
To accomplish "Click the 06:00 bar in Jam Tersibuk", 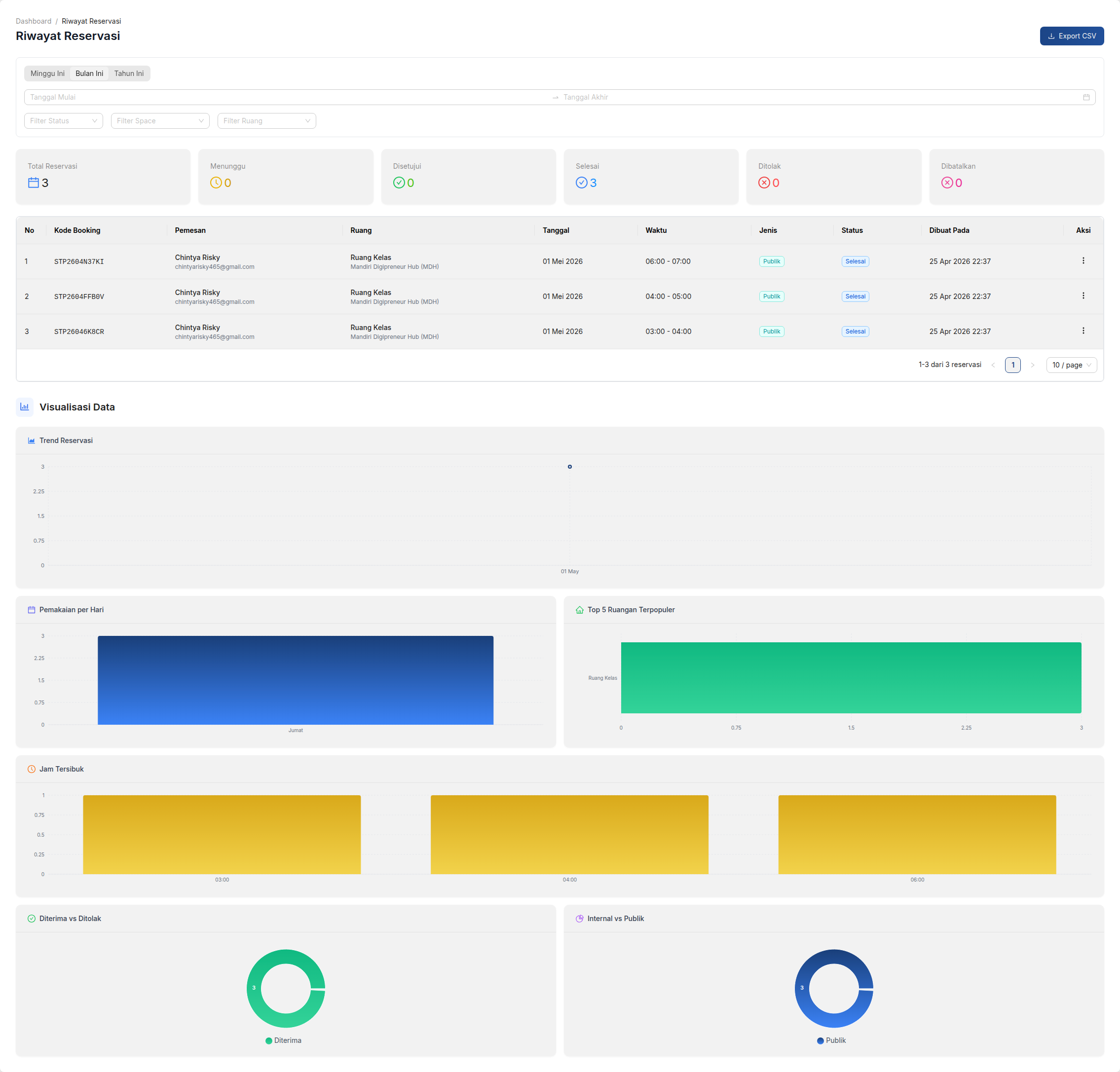I will pos(917,835).
